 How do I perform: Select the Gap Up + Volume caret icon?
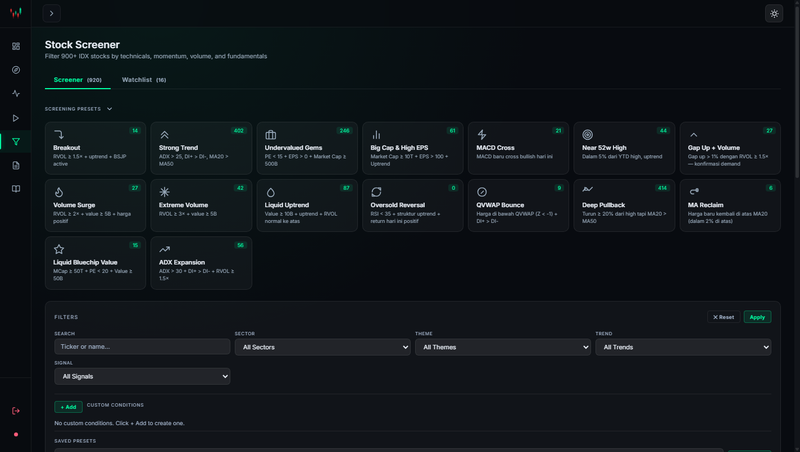click(693, 135)
